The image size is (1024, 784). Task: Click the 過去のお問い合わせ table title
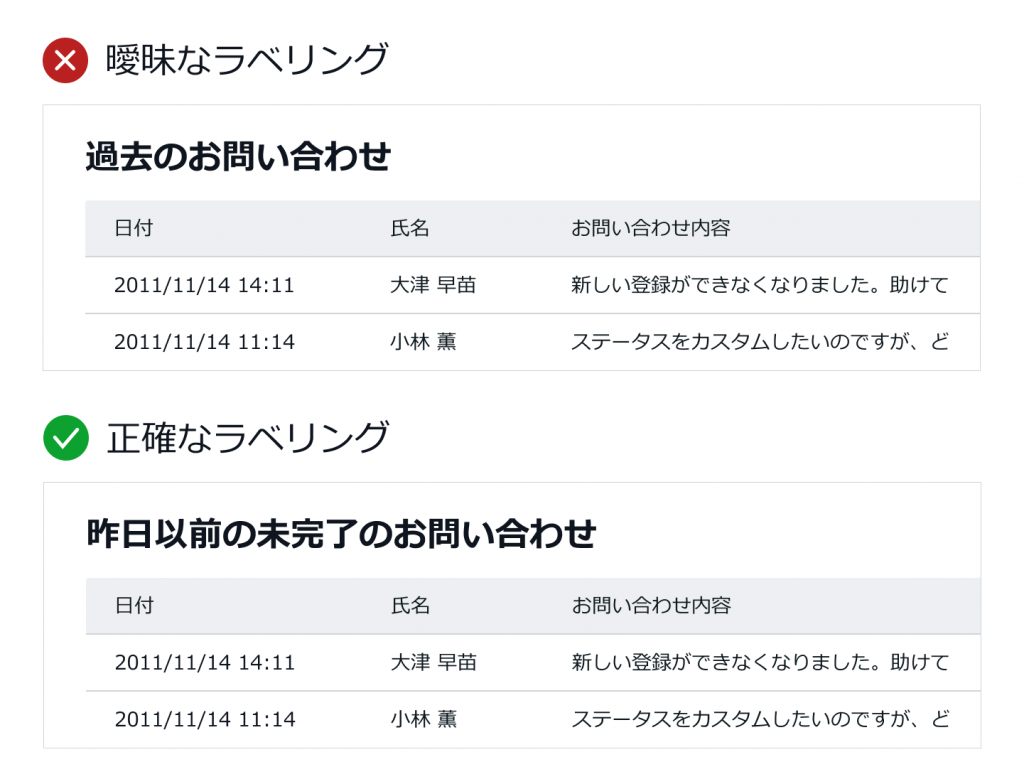238,157
